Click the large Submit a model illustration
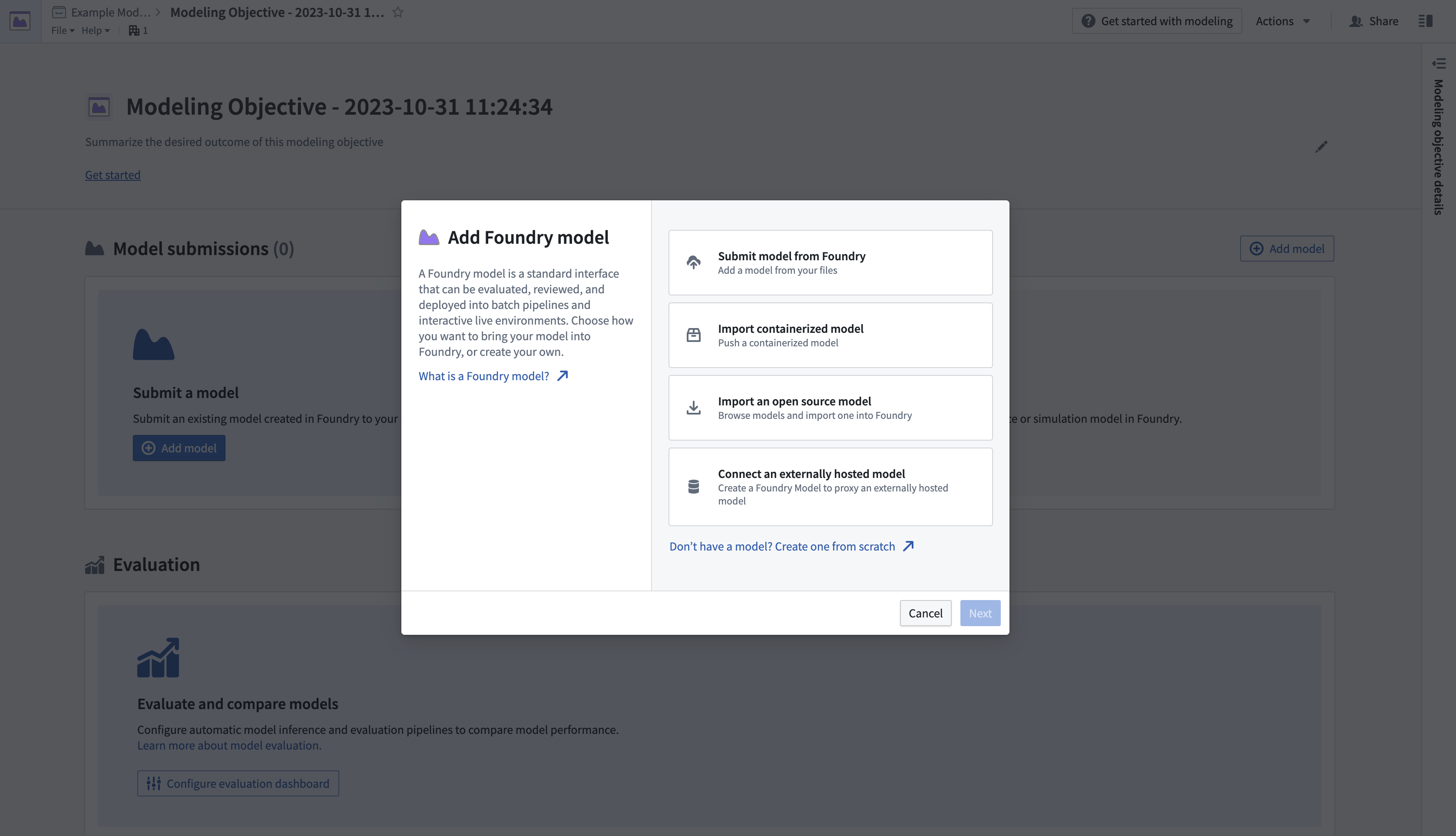 pyautogui.click(x=154, y=345)
